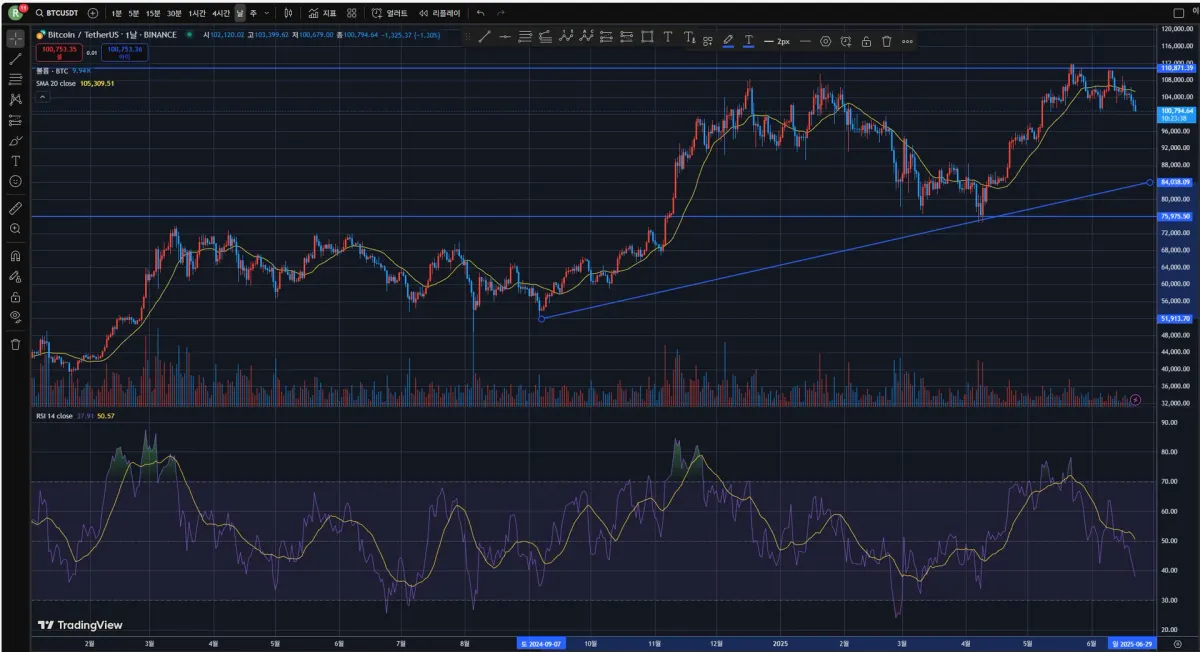Expand the timeframe dropdown arrow

[266, 13]
